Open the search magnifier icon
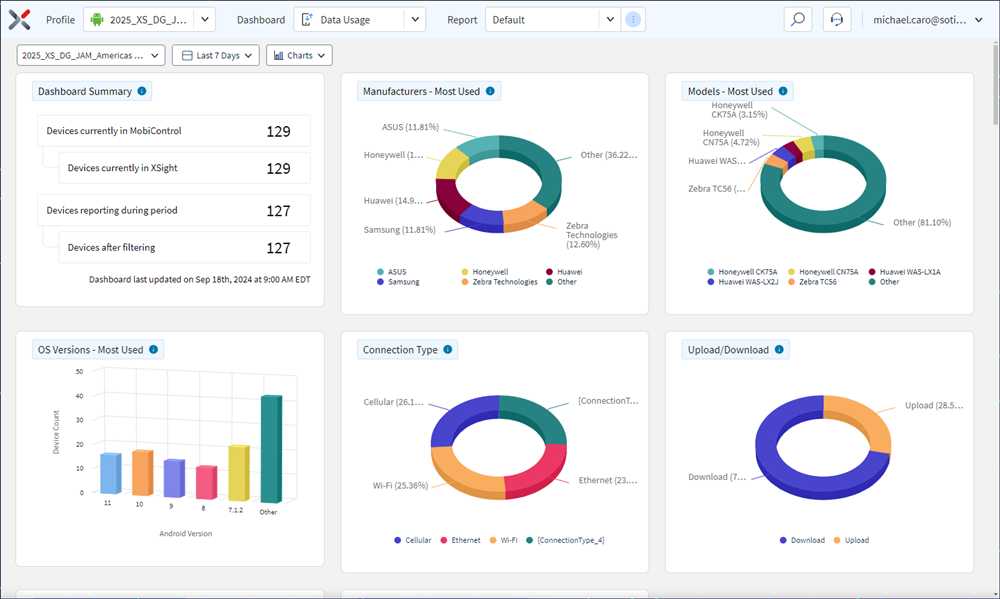 coord(798,20)
